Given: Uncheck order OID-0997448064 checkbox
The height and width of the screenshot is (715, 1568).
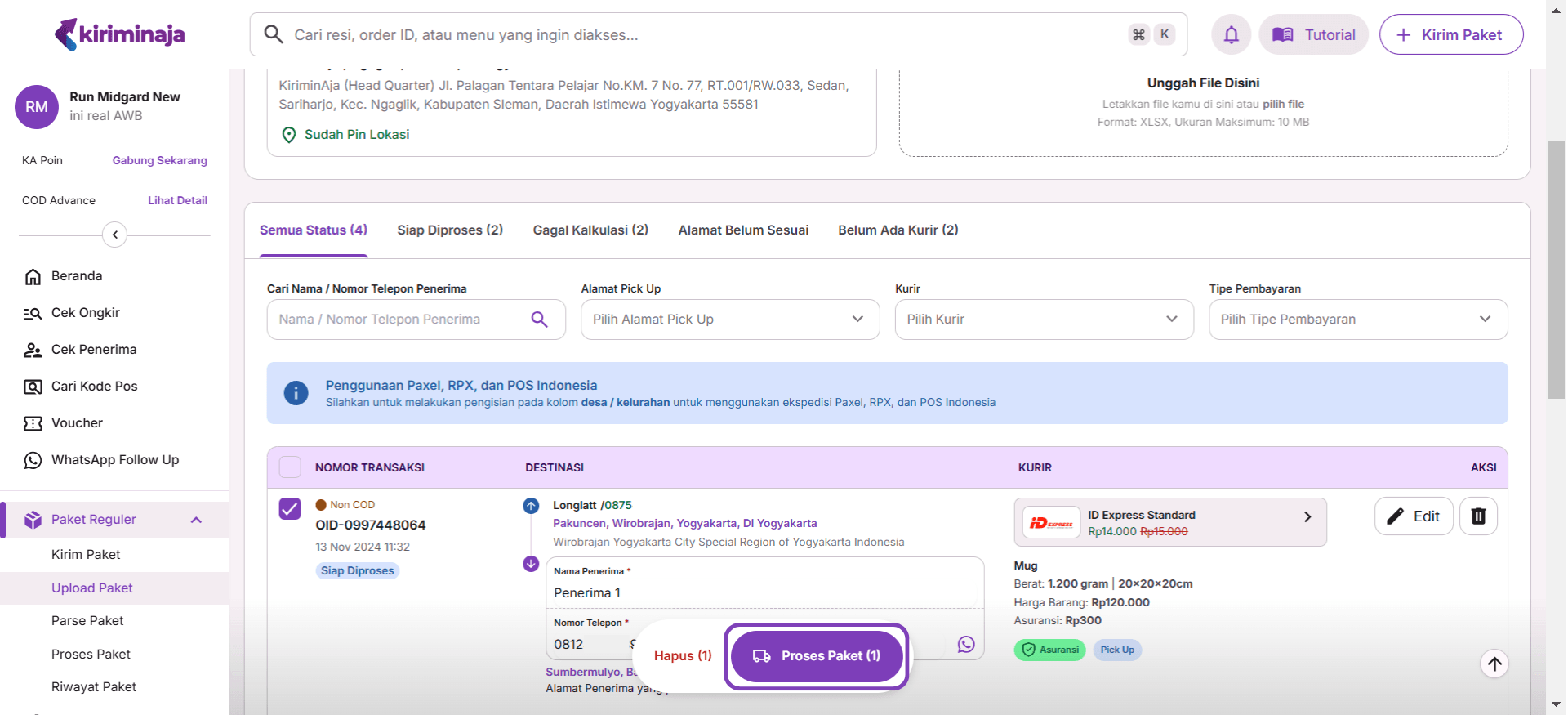Looking at the screenshot, I should coord(290,509).
